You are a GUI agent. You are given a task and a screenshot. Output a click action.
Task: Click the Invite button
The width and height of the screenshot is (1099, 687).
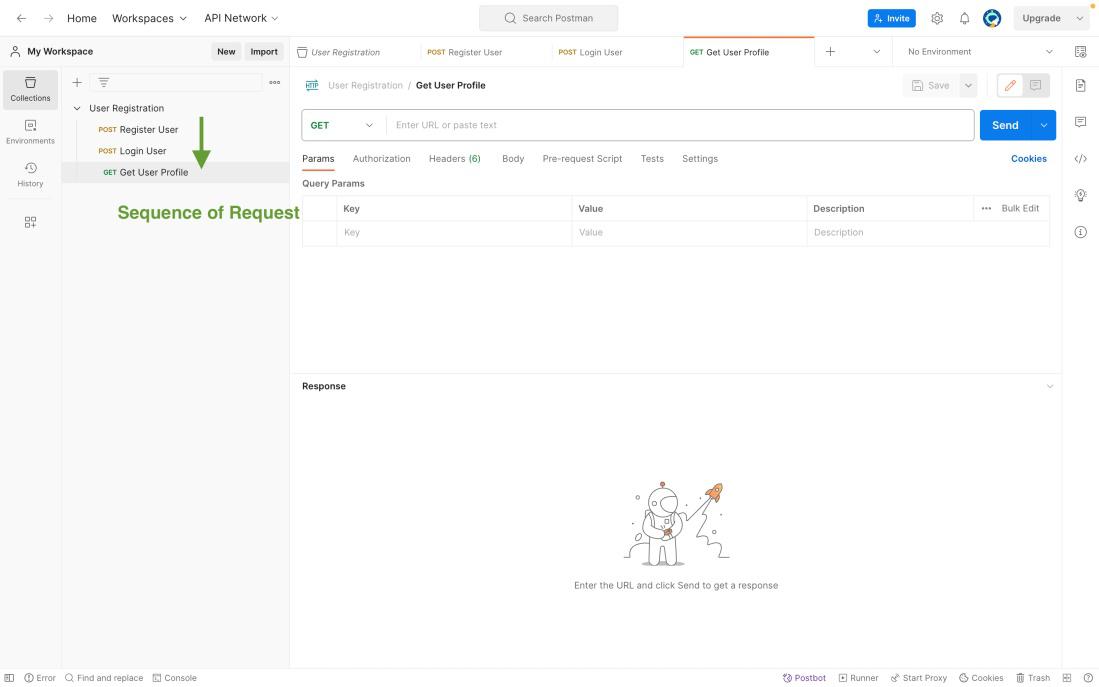(x=892, y=18)
